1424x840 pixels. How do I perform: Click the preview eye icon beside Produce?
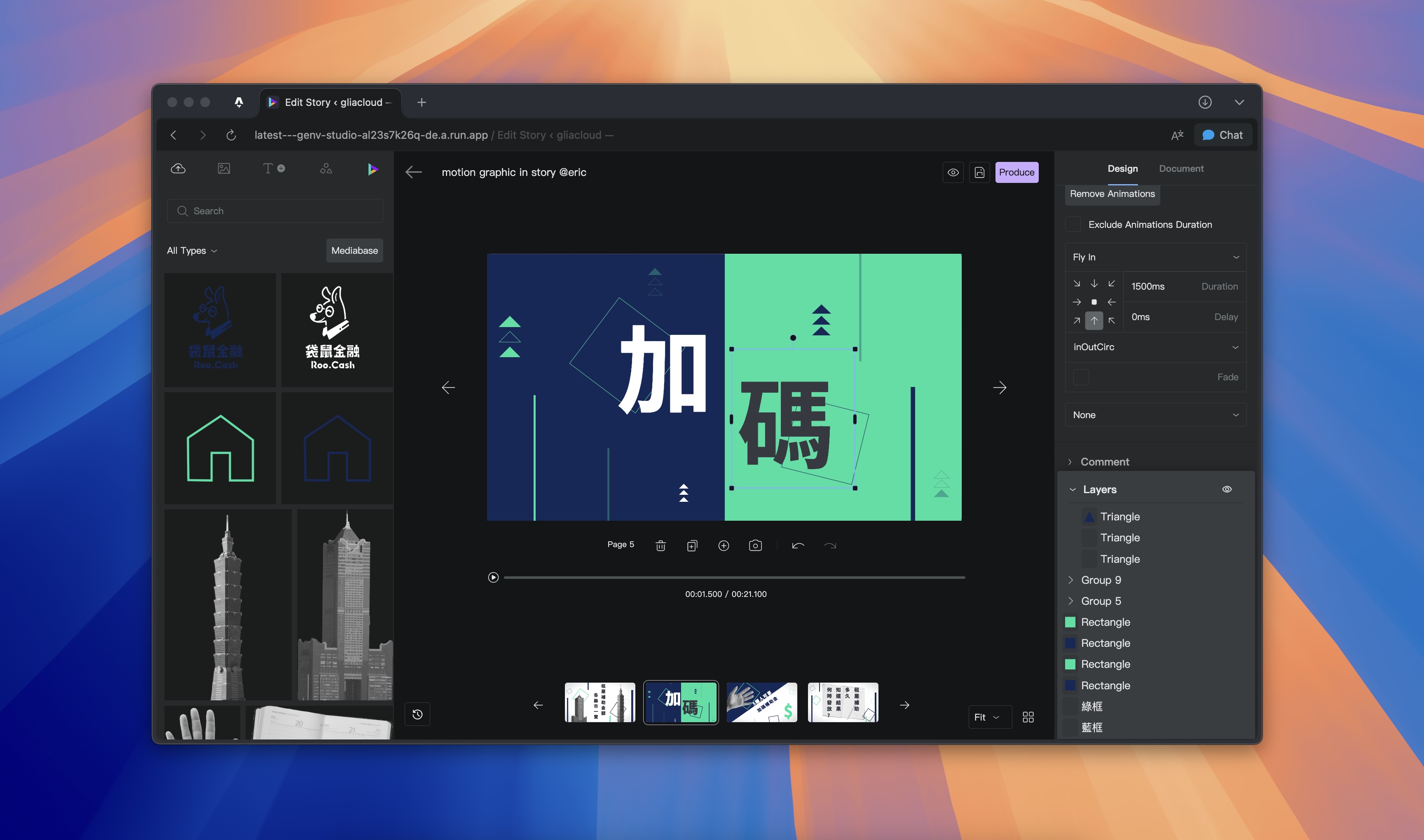click(953, 173)
